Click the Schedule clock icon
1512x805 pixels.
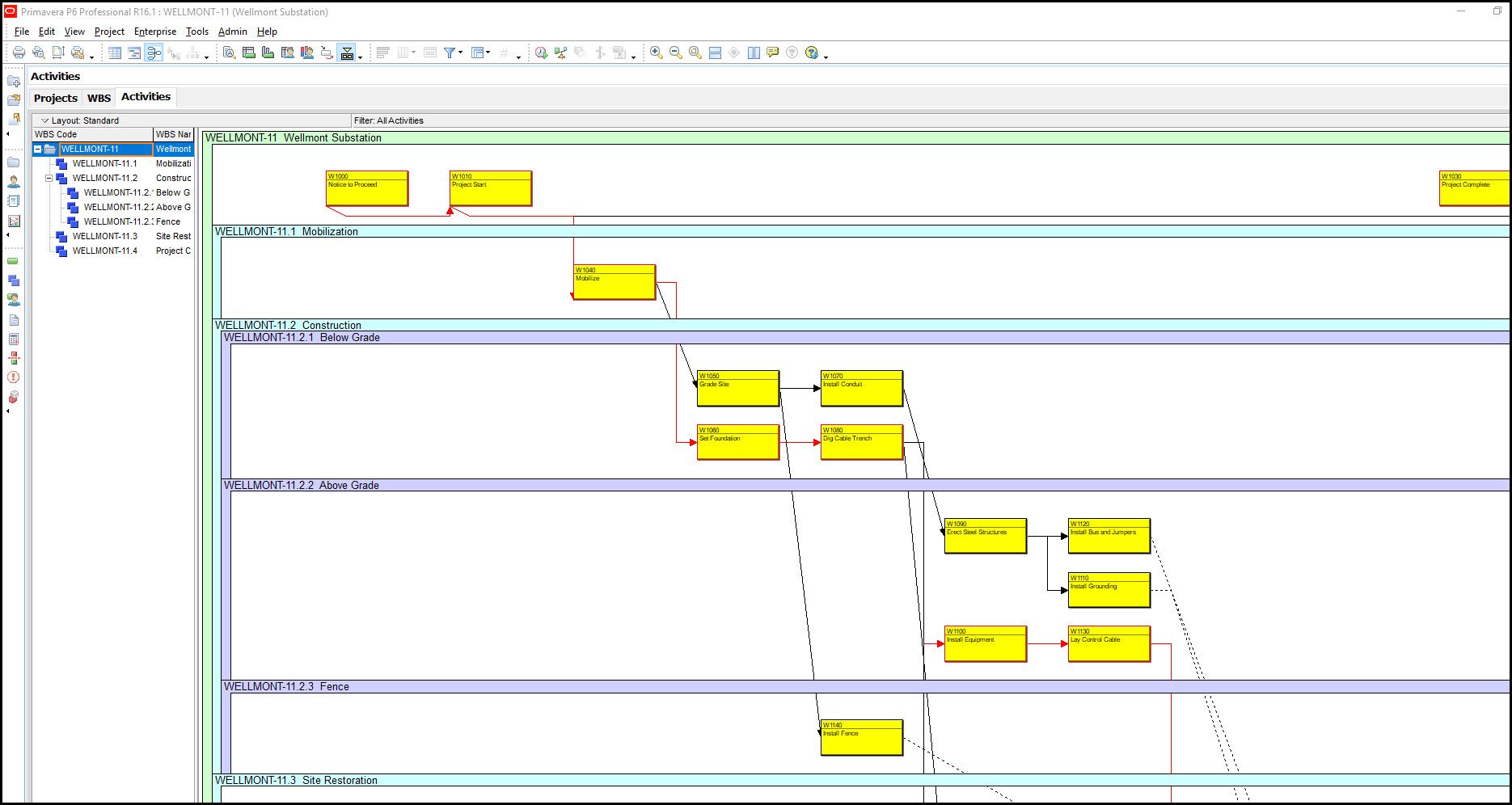541,53
